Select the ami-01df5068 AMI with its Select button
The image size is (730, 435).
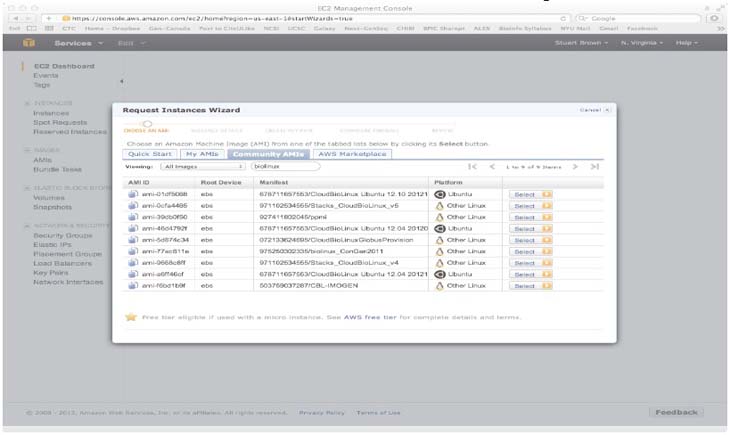point(530,194)
